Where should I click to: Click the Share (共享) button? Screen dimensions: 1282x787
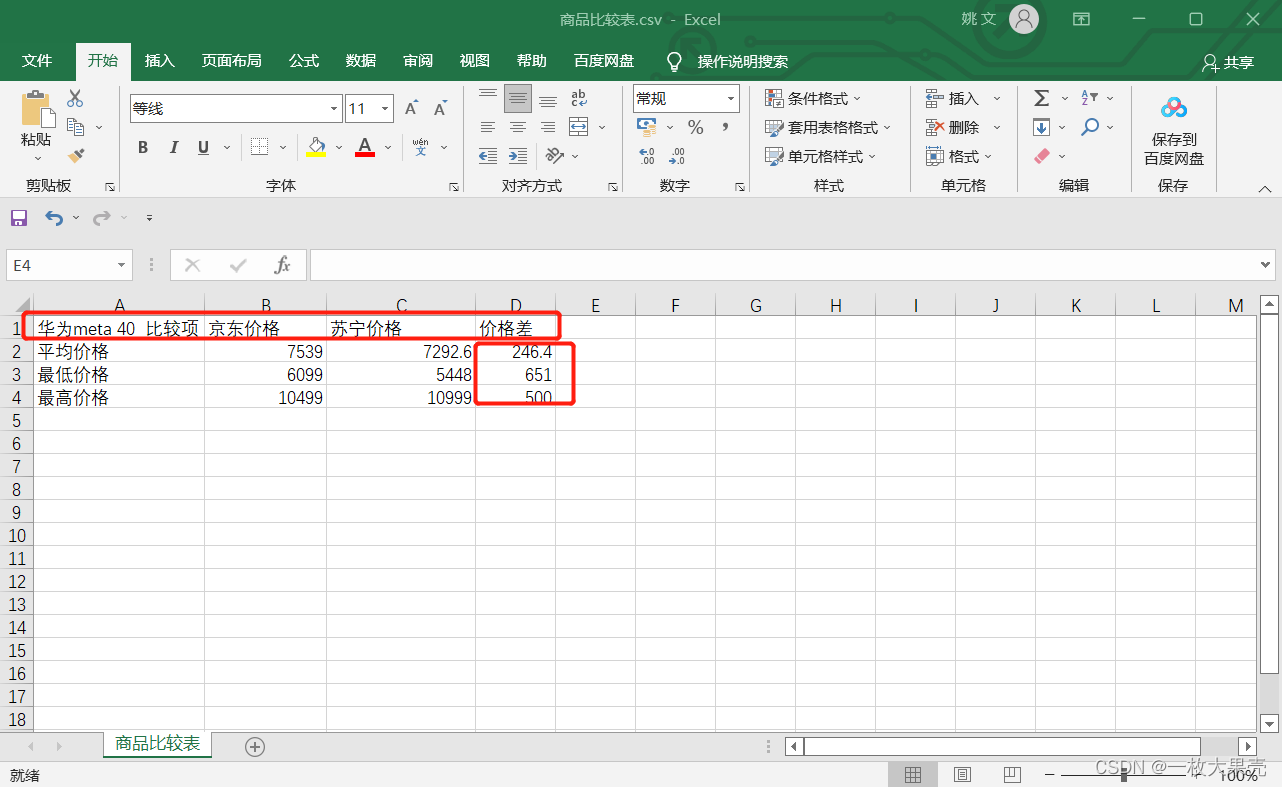coord(1228,62)
